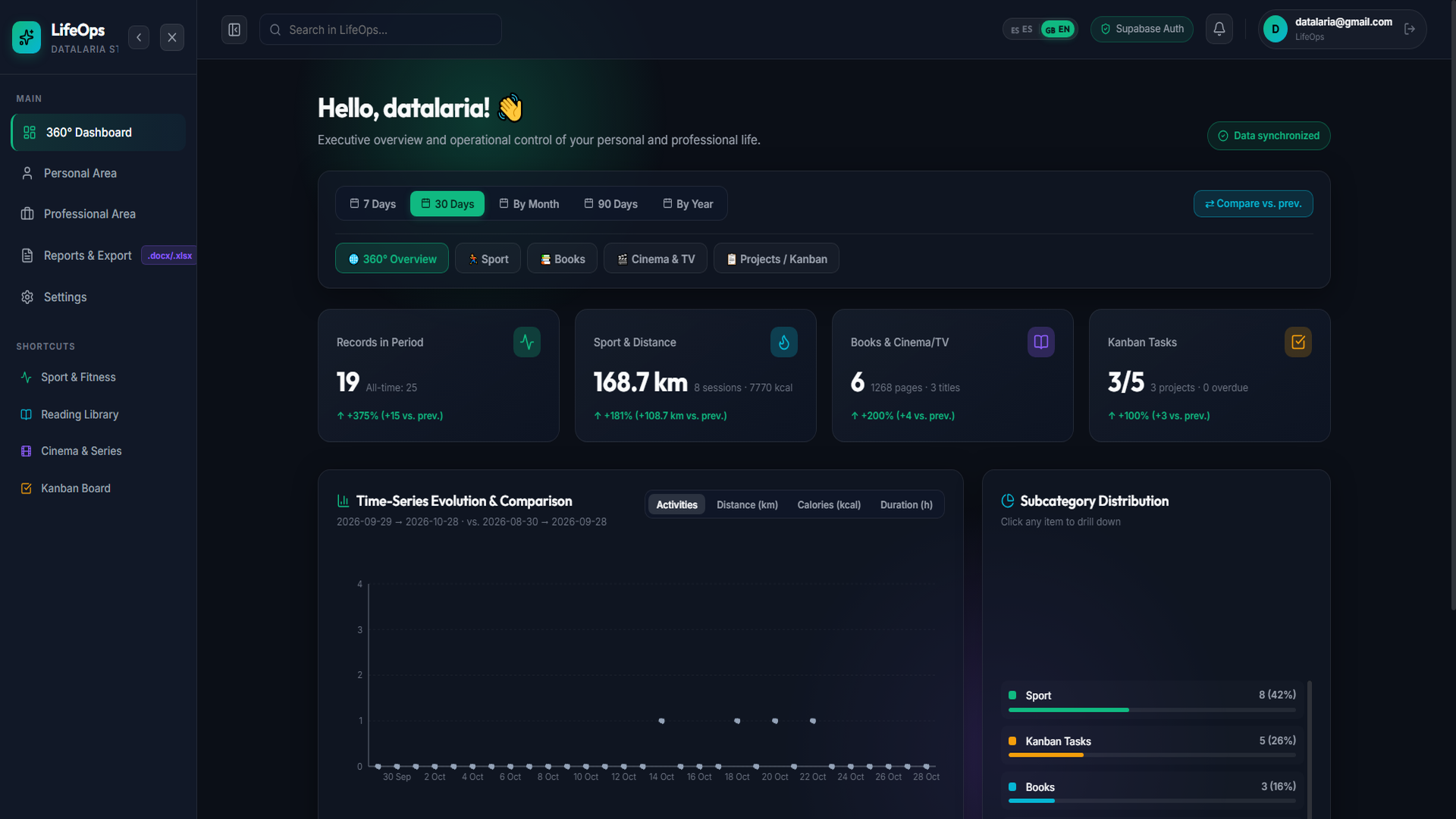
Task: Select the 90 Days period
Action: 610,204
